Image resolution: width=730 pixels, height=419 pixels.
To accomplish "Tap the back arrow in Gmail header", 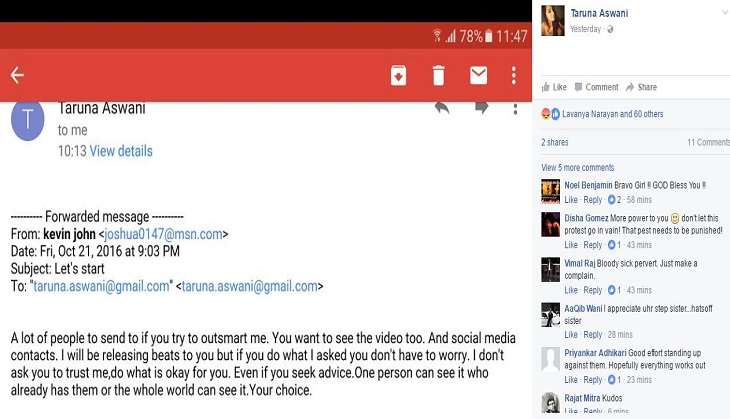I will pos(17,75).
